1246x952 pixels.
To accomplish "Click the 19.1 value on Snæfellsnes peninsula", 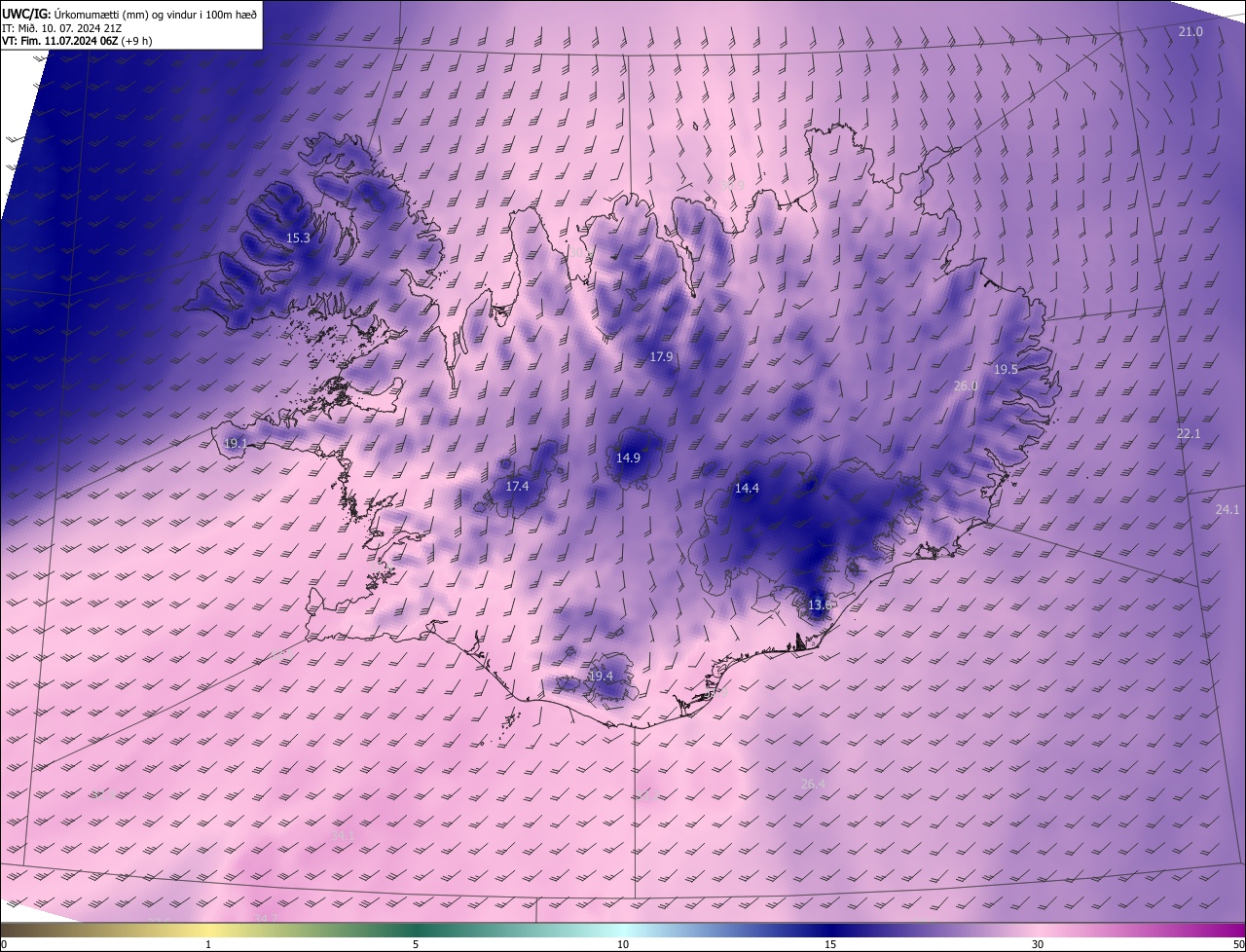I will pyautogui.click(x=235, y=444).
